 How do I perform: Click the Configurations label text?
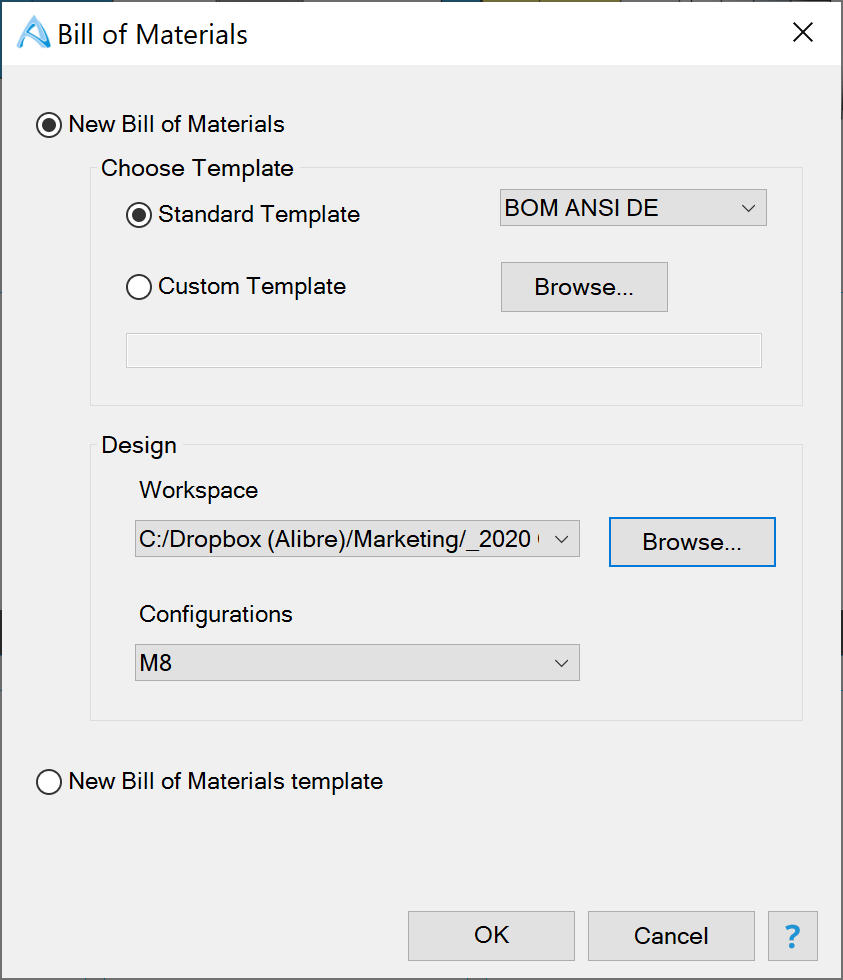(x=216, y=614)
